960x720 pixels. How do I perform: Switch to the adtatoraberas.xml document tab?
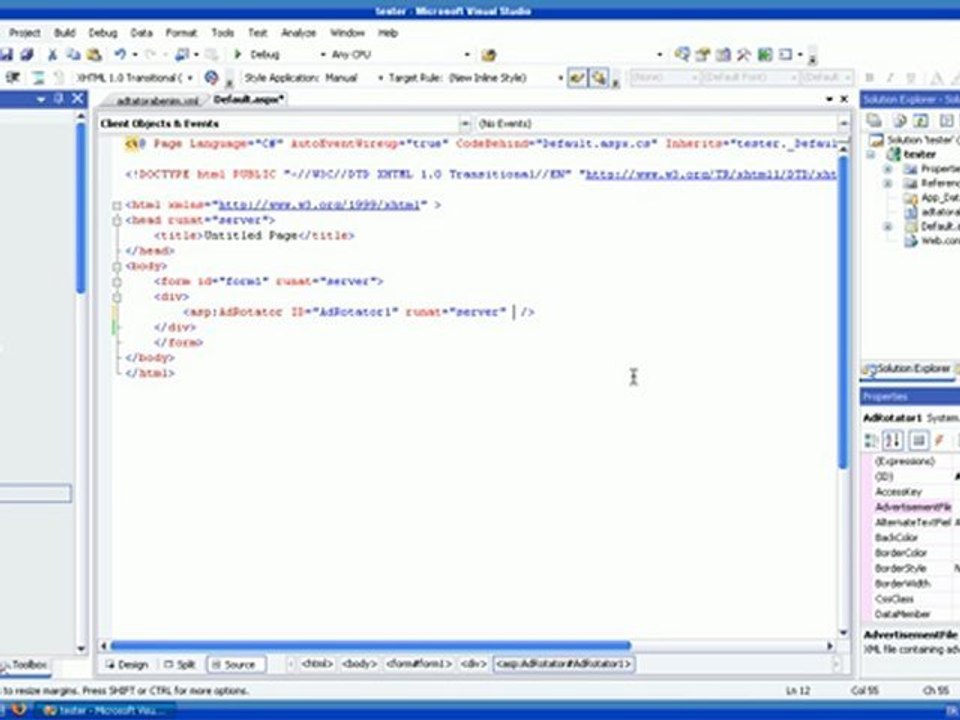click(x=157, y=100)
